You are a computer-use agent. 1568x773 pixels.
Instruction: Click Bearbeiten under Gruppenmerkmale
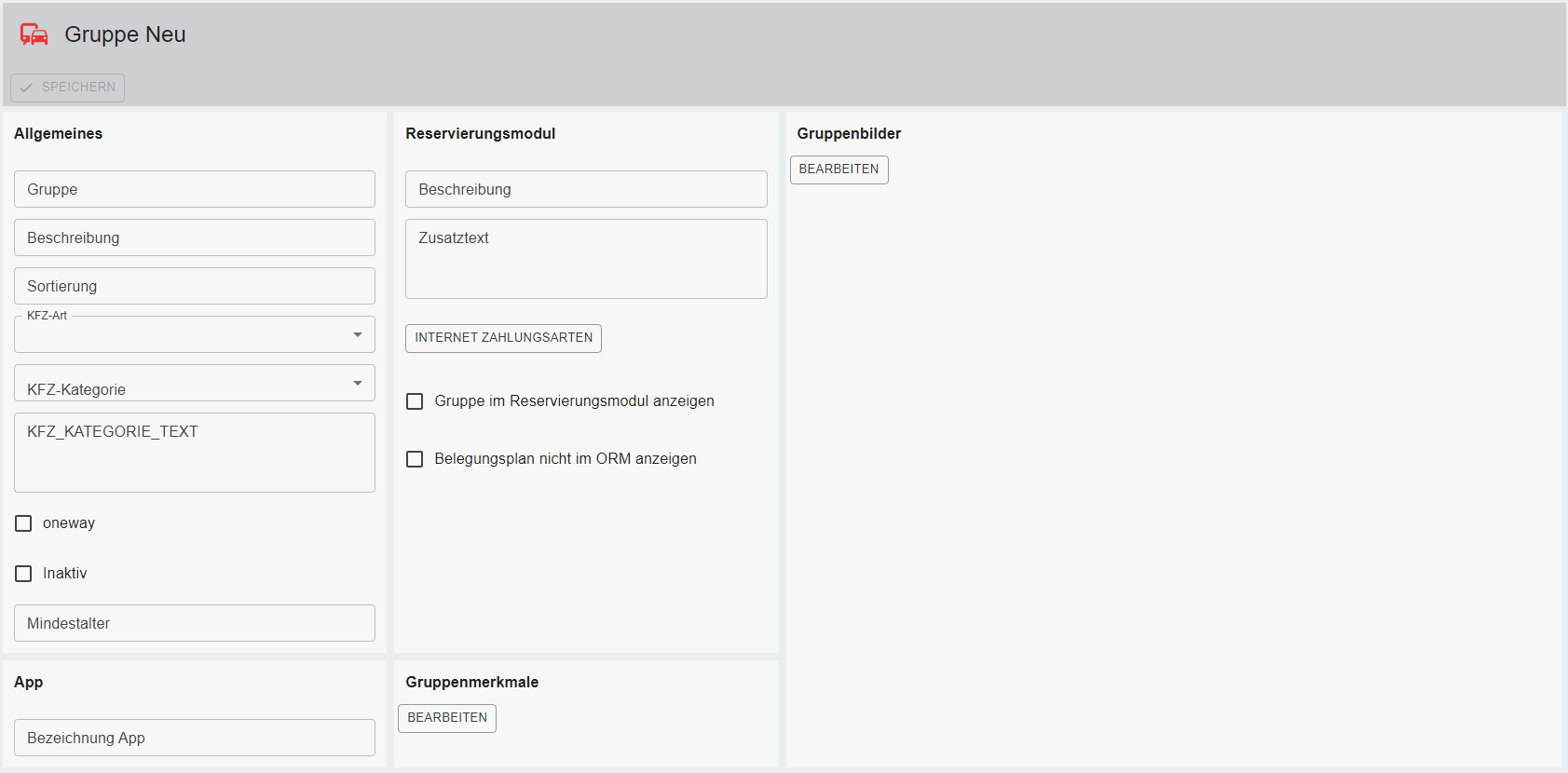447,718
